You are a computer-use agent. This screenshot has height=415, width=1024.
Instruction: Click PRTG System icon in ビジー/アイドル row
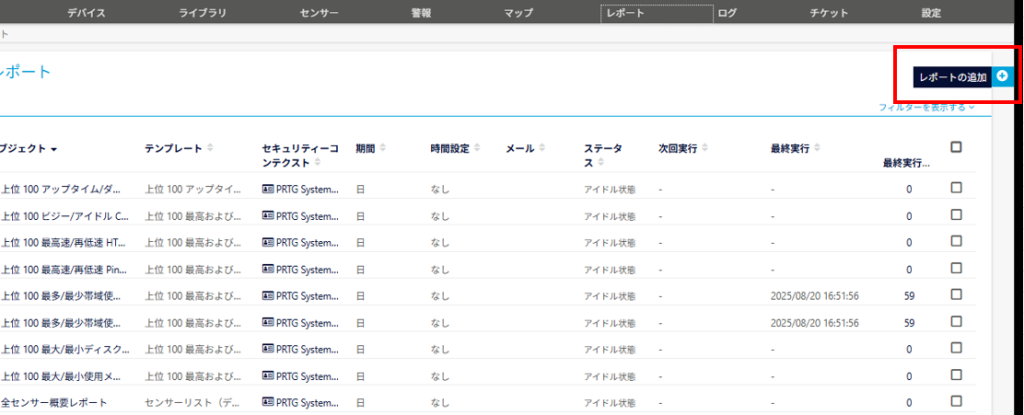click(268, 215)
